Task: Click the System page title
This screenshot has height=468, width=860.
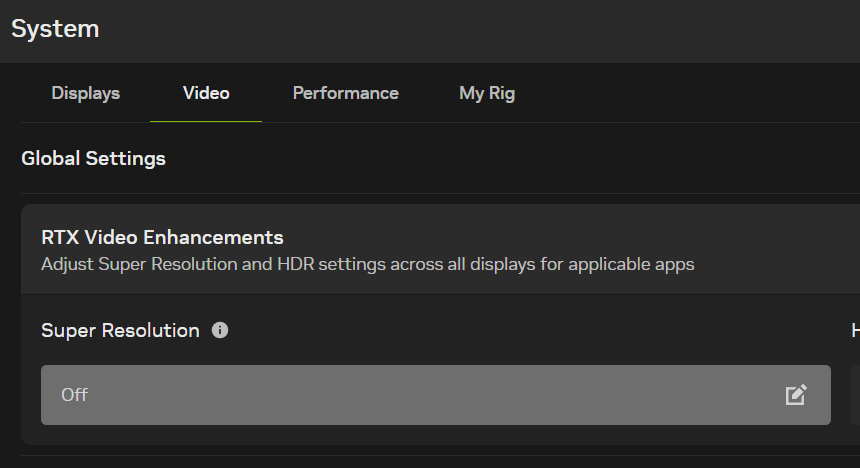Action: click(55, 29)
